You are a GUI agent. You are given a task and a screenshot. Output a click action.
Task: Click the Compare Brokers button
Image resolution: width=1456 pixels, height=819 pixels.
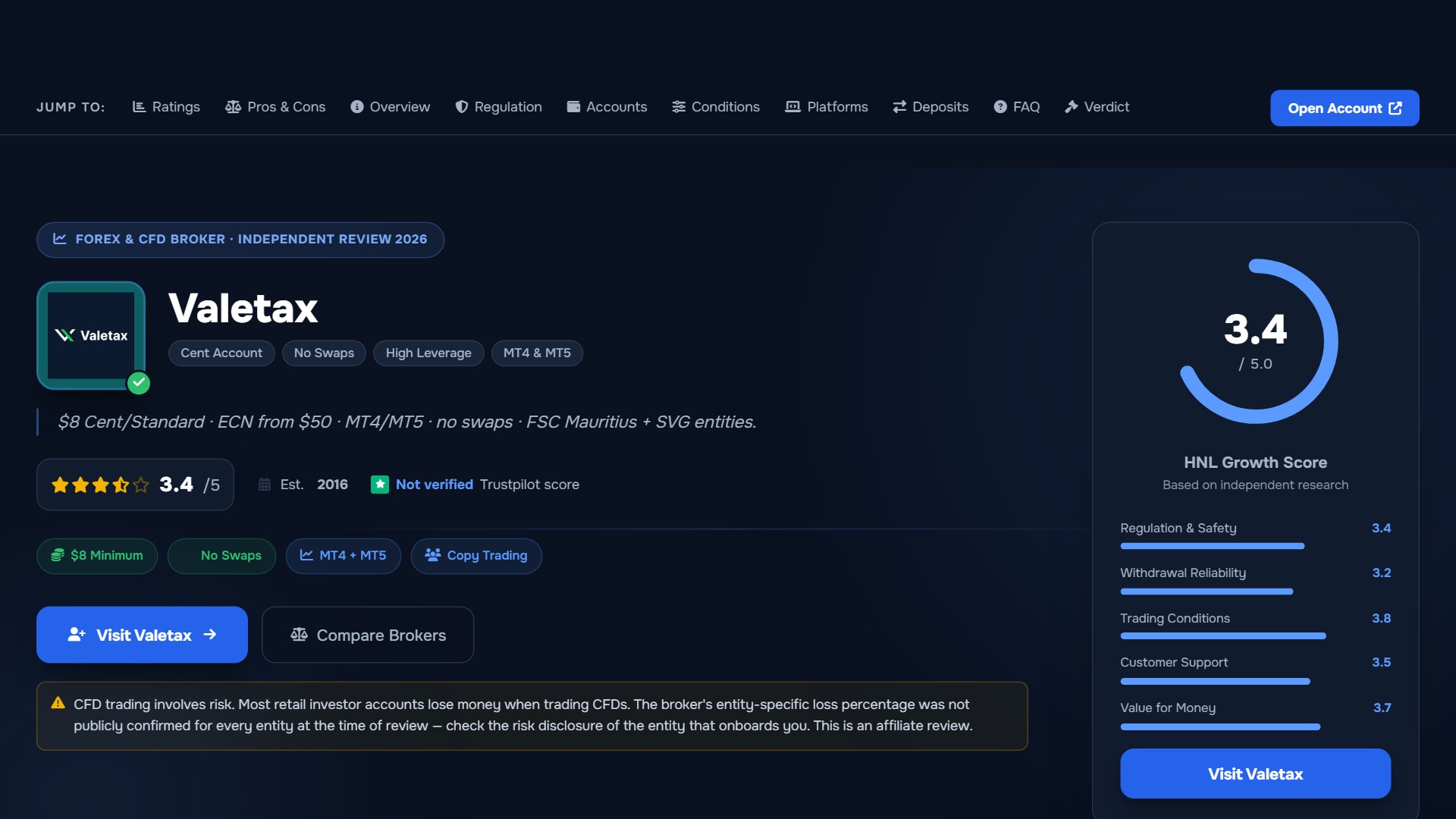pyautogui.click(x=368, y=635)
